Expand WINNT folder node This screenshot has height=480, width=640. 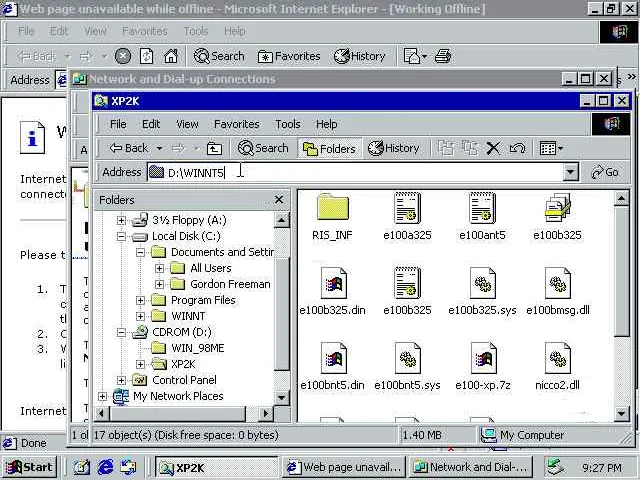tap(140, 316)
